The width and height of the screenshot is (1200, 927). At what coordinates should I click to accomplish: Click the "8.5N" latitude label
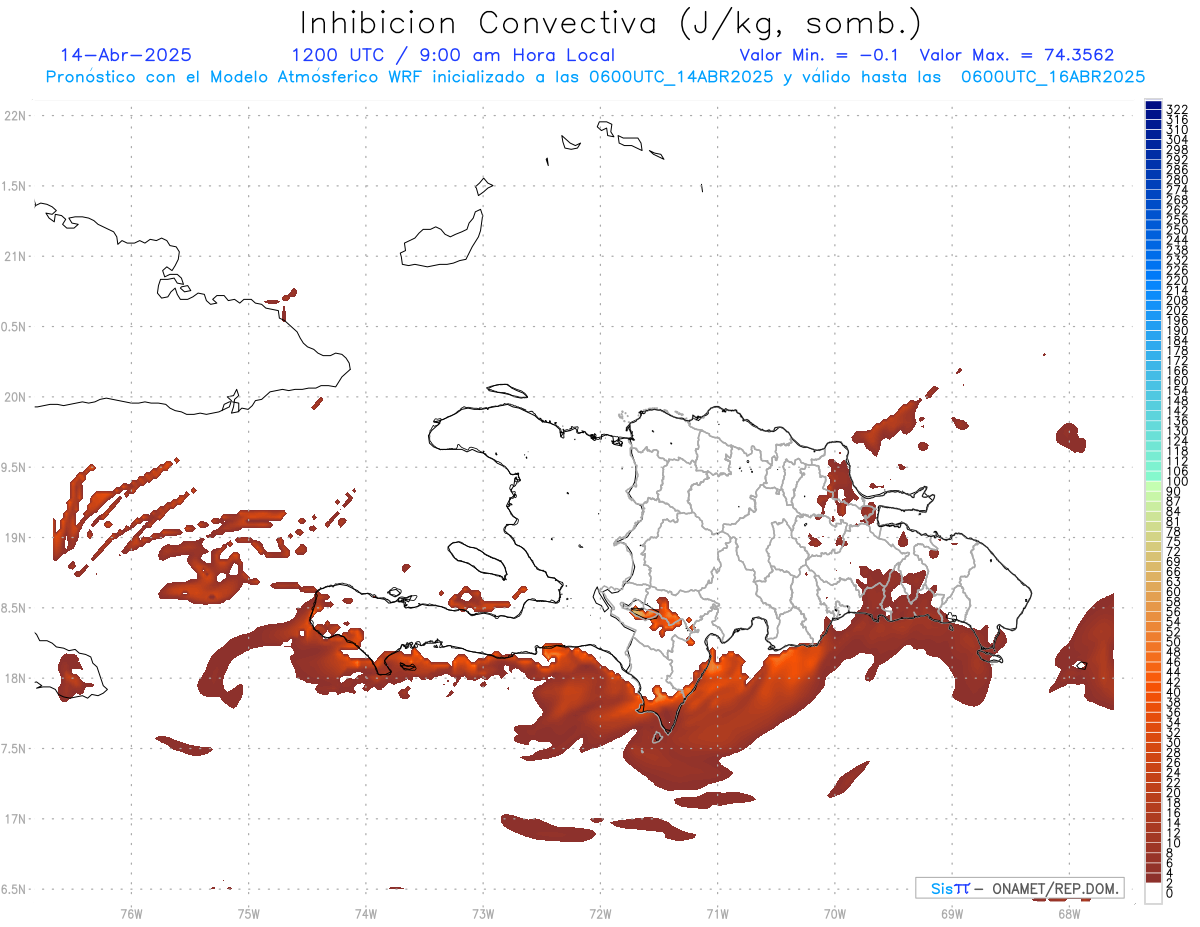tap(15, 608)
